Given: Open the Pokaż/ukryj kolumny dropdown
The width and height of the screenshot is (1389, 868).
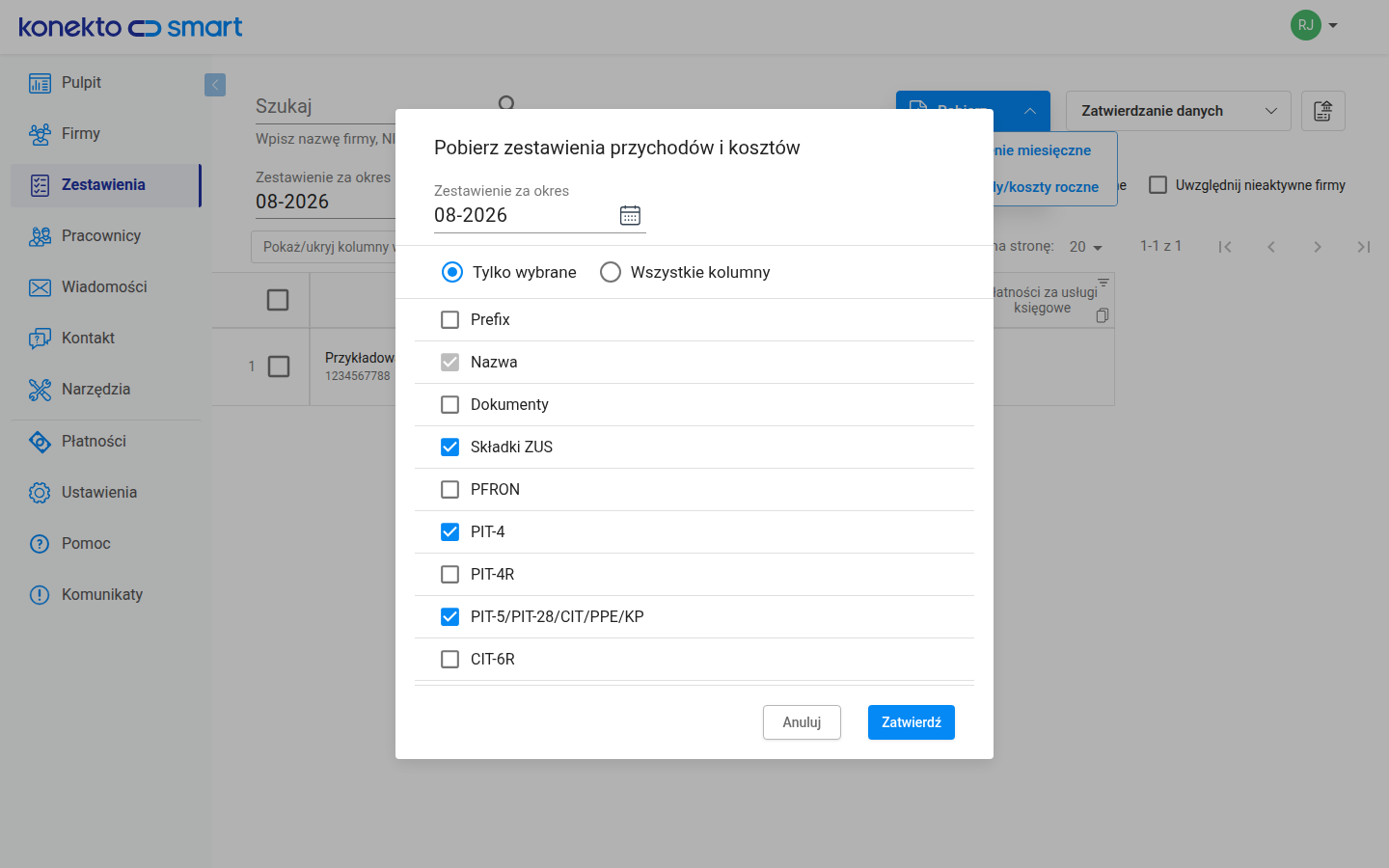Looking at the screenshot, I should coord(324,247).
